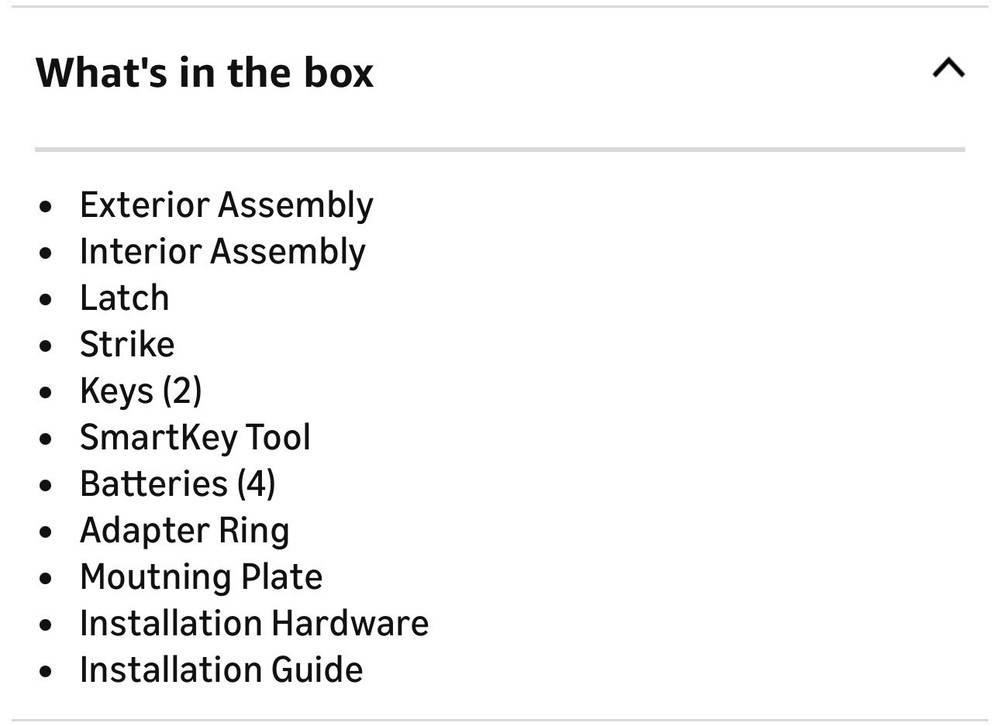Click the bullet before Keys (2)

(x=46, y=393)
